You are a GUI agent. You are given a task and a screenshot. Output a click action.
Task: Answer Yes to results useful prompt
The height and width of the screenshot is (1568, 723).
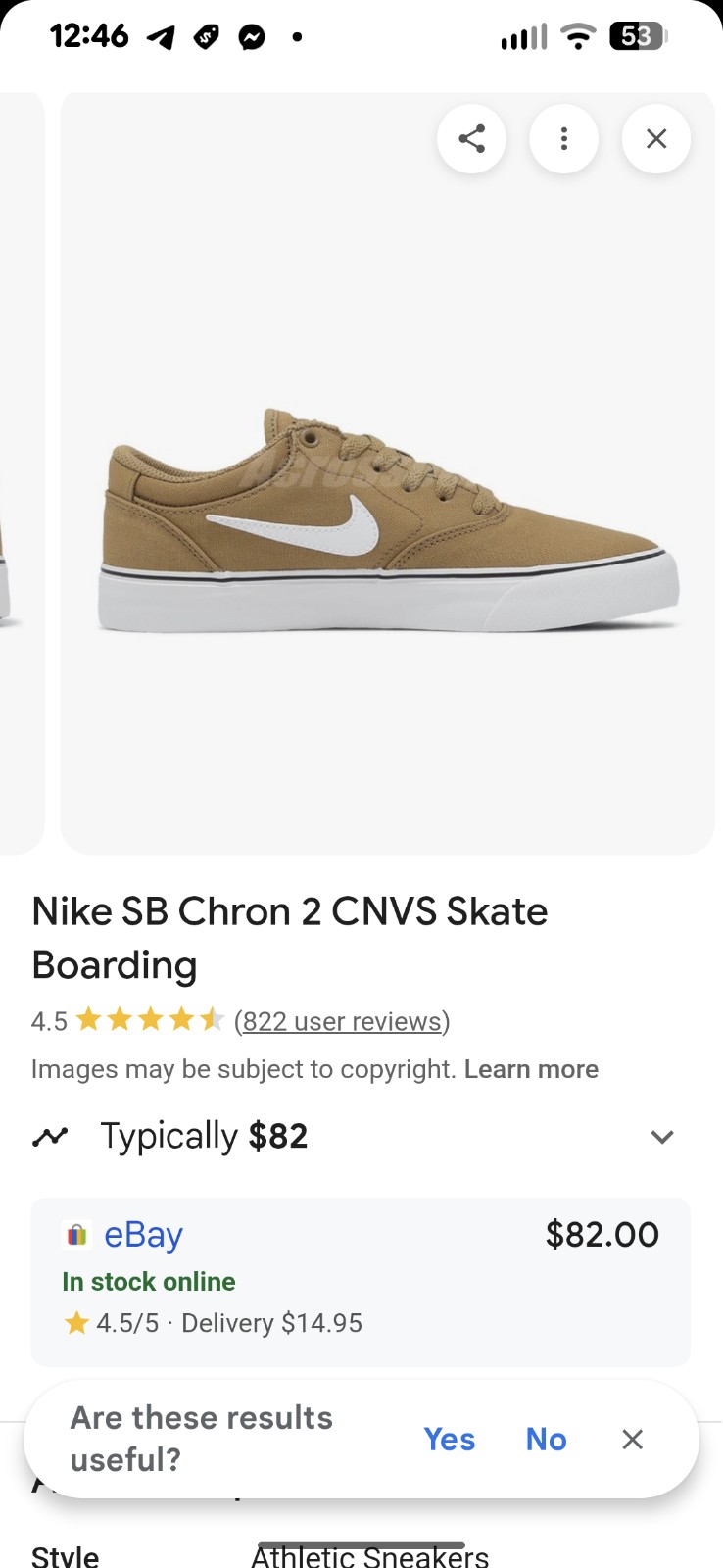coord(449,1439)
